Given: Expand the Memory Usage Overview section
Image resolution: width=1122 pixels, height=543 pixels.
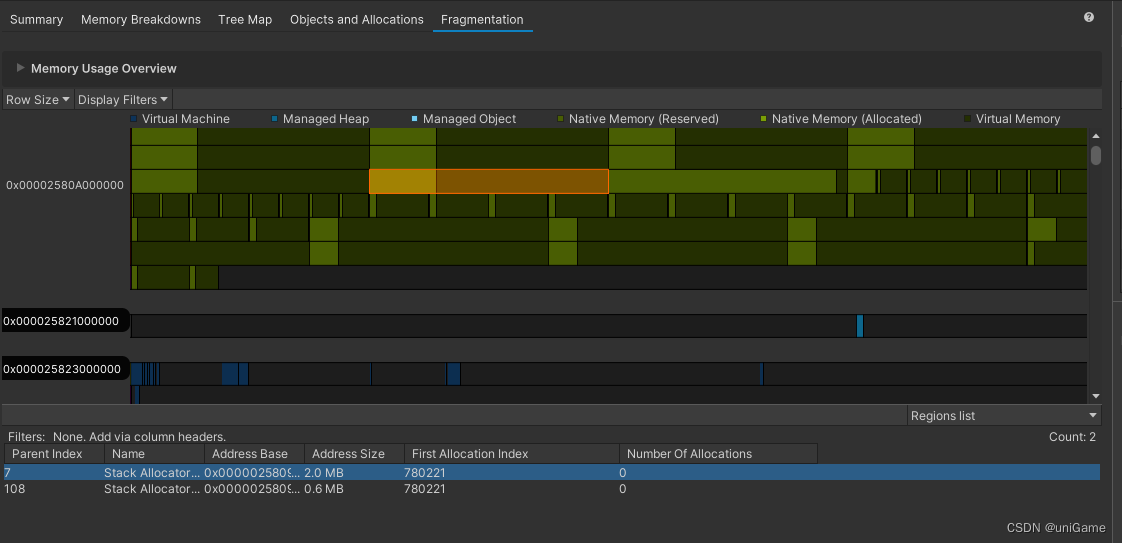Looking at the screenshot, I should [x=20, y=69].
